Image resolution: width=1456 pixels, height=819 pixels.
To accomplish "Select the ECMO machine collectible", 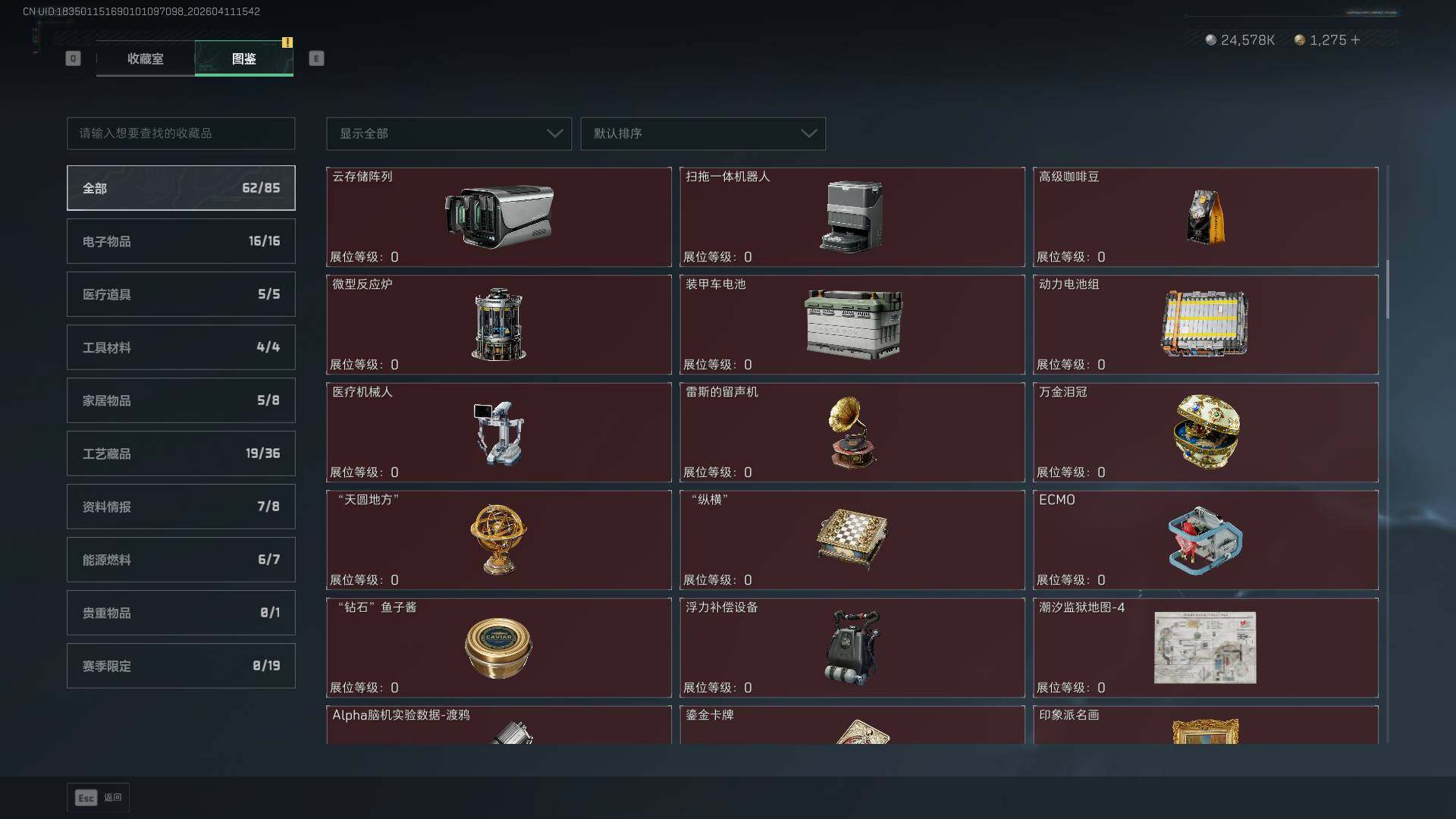I will click(1206, 540).
